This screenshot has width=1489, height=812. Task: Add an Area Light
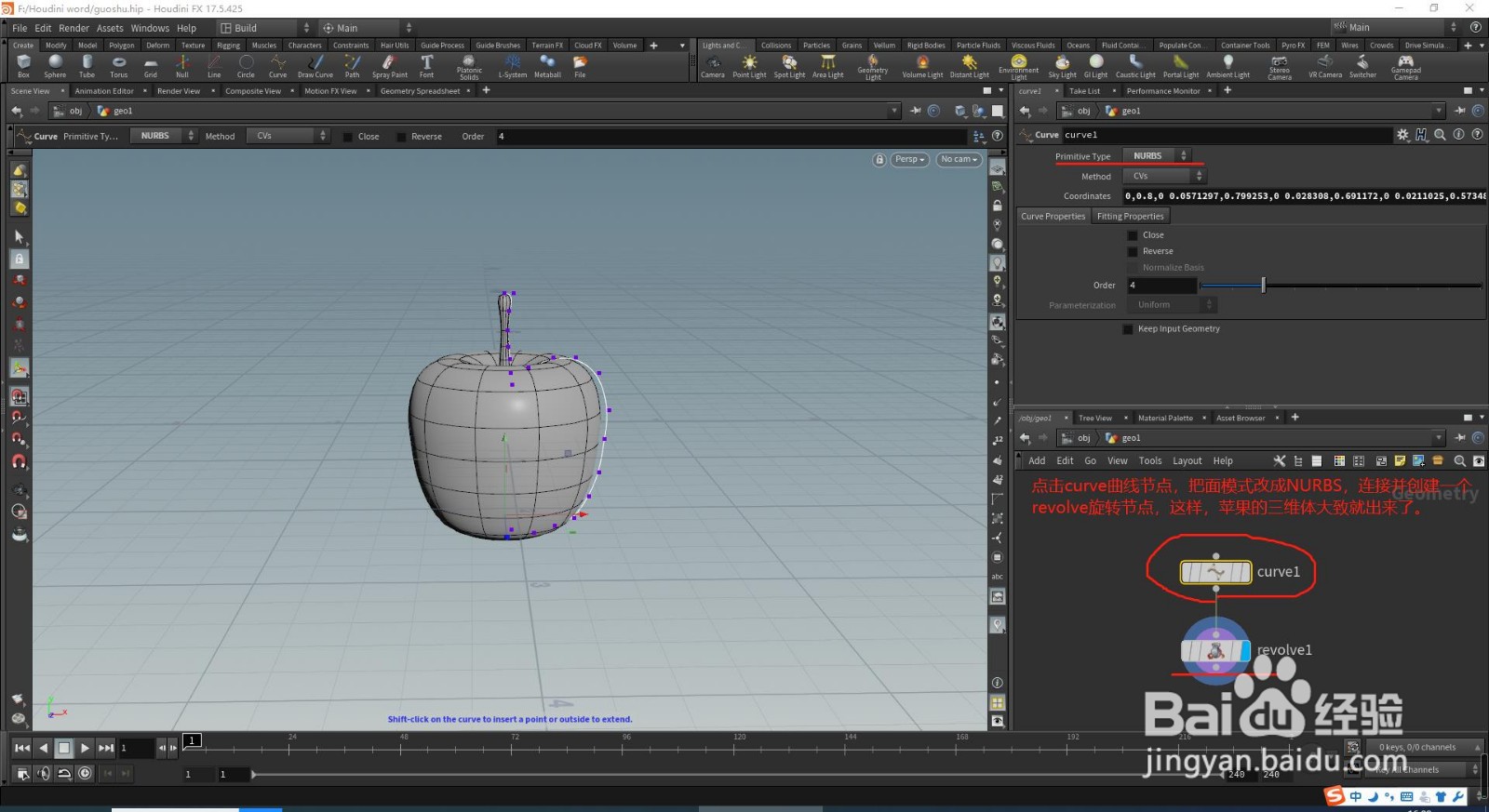click(x=827, y=66)
